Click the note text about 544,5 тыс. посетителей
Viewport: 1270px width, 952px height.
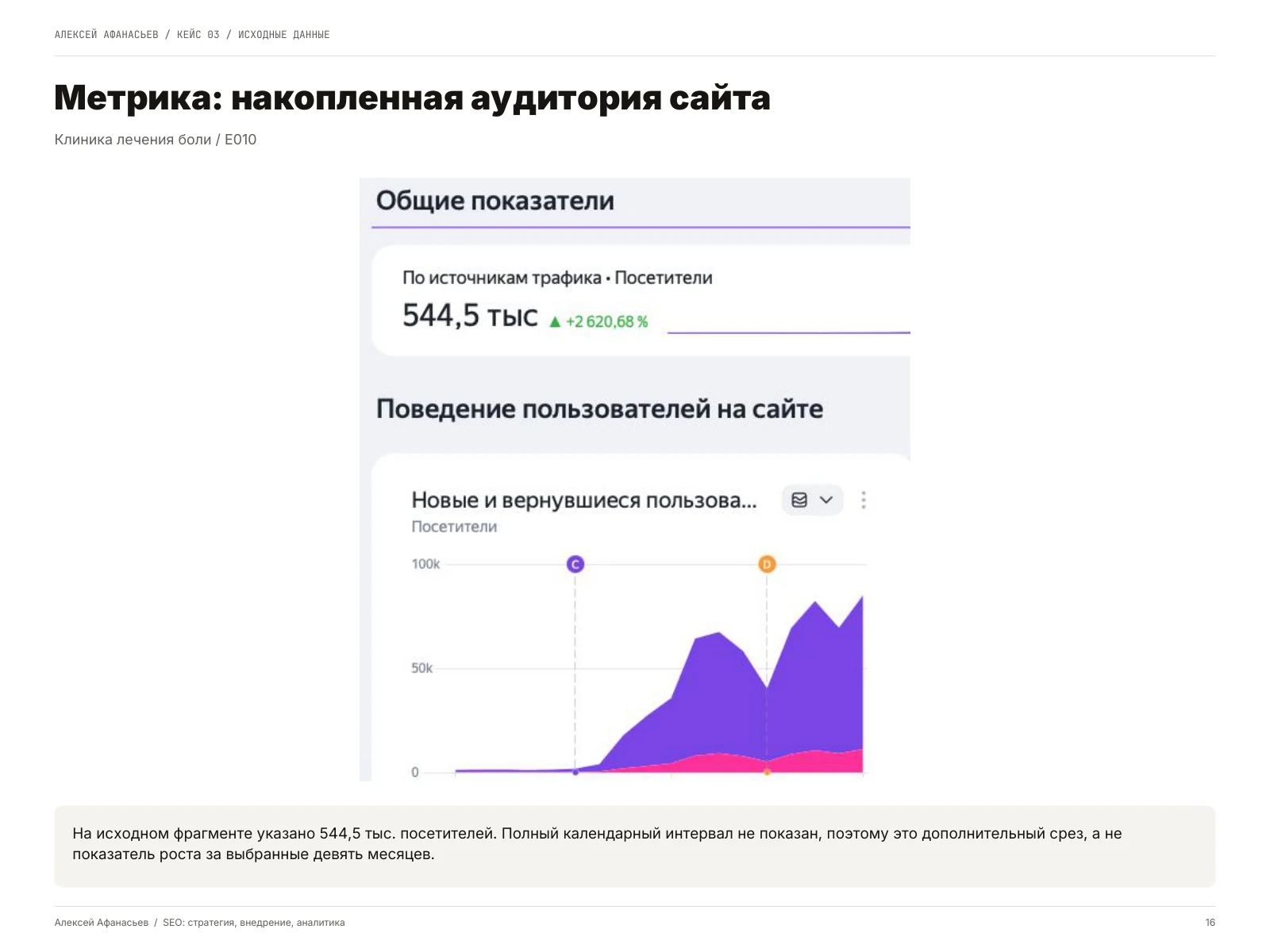pyautogui.click(x=597, y=844)
